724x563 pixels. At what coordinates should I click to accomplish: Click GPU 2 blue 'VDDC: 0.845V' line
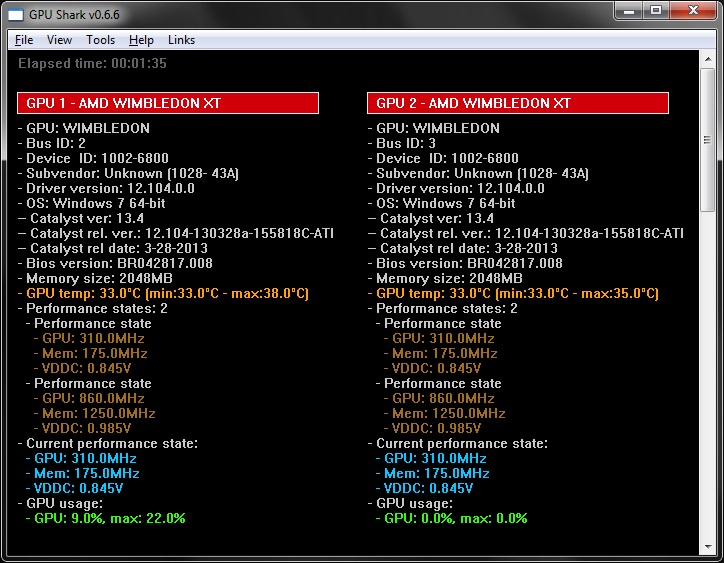pos(424,489)
